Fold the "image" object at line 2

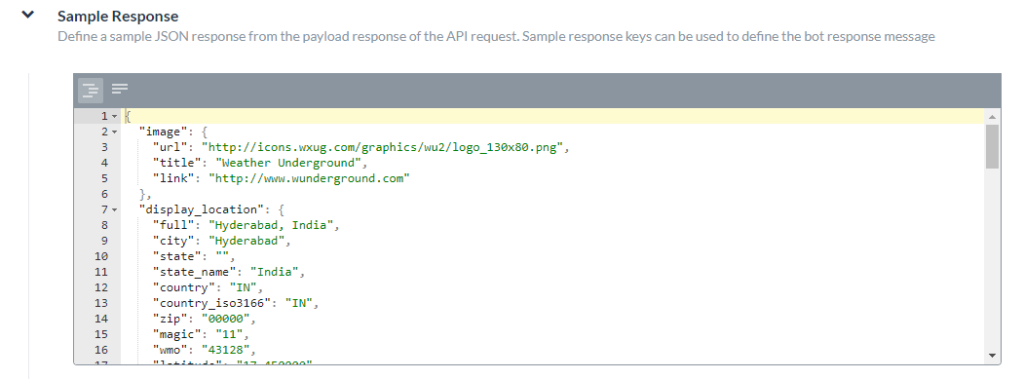[x=115, y=132]
